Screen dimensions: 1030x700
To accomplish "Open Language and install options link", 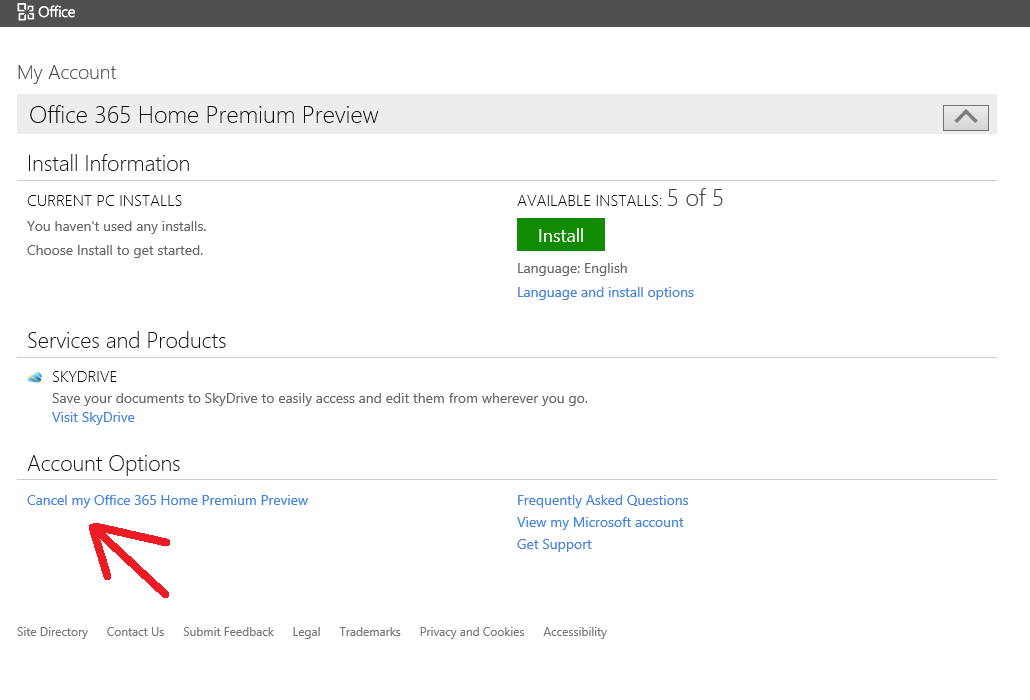I will [605, 292].
